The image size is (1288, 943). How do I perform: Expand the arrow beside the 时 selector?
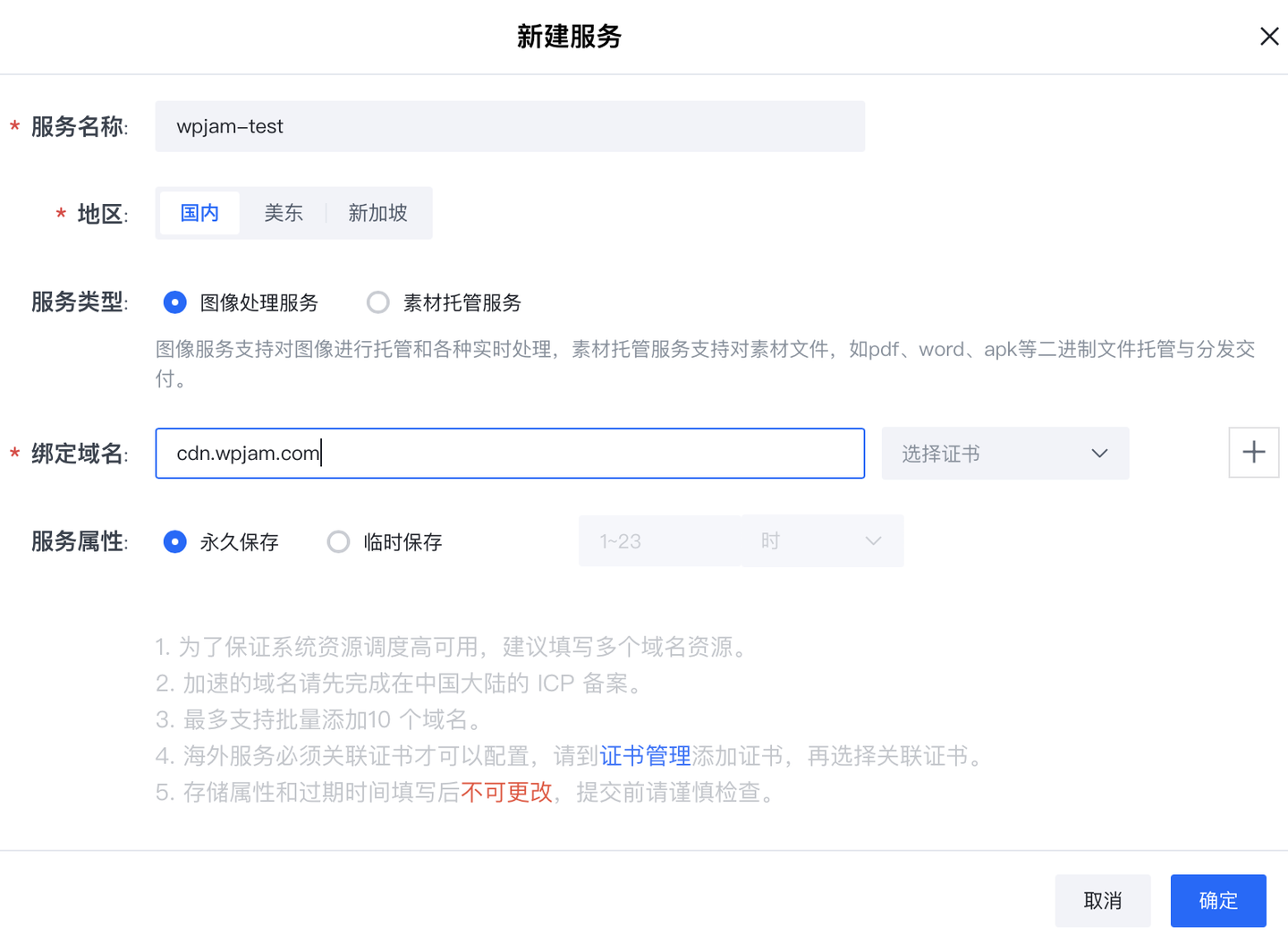pos(872,540)
